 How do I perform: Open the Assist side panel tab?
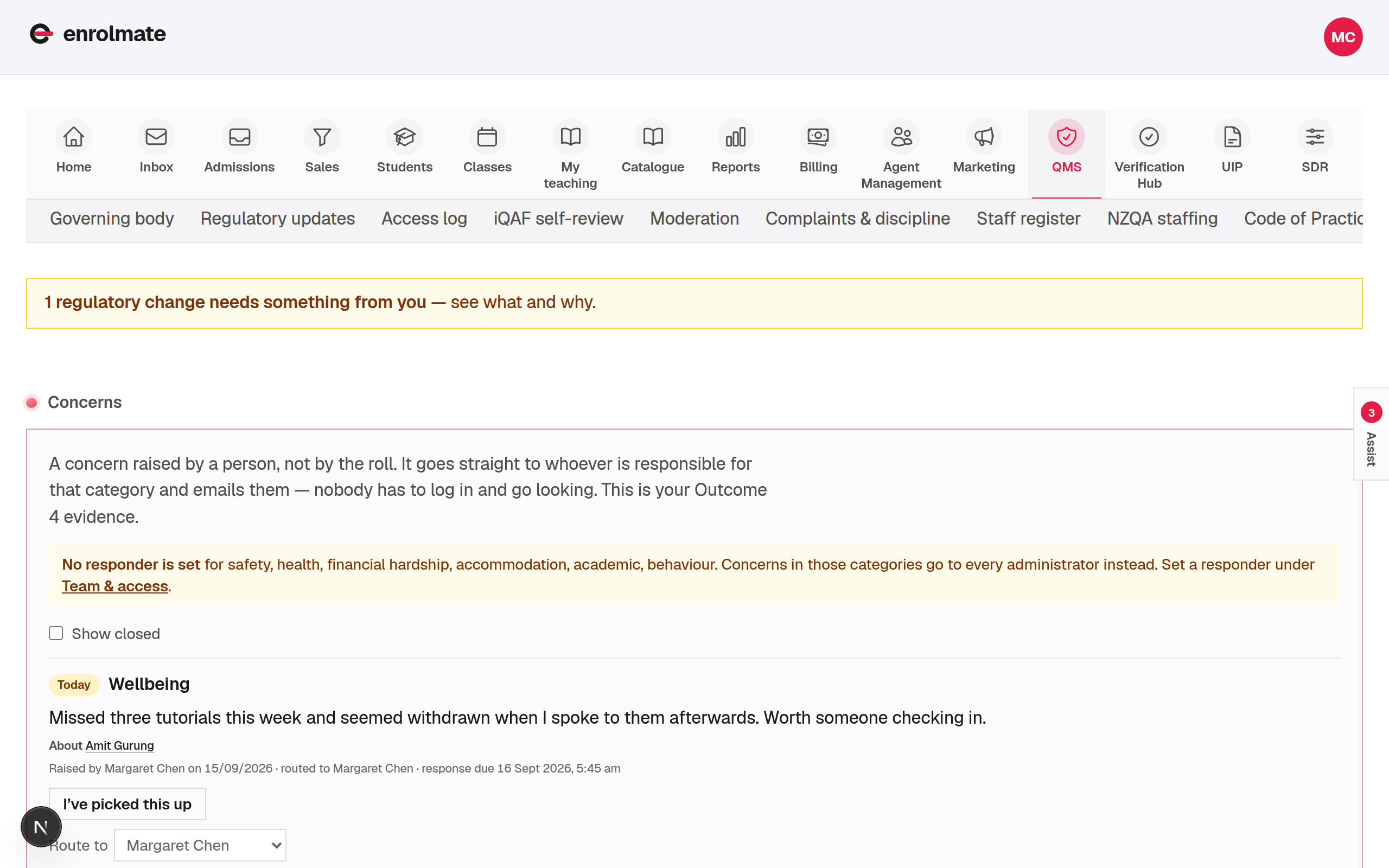1371,434
